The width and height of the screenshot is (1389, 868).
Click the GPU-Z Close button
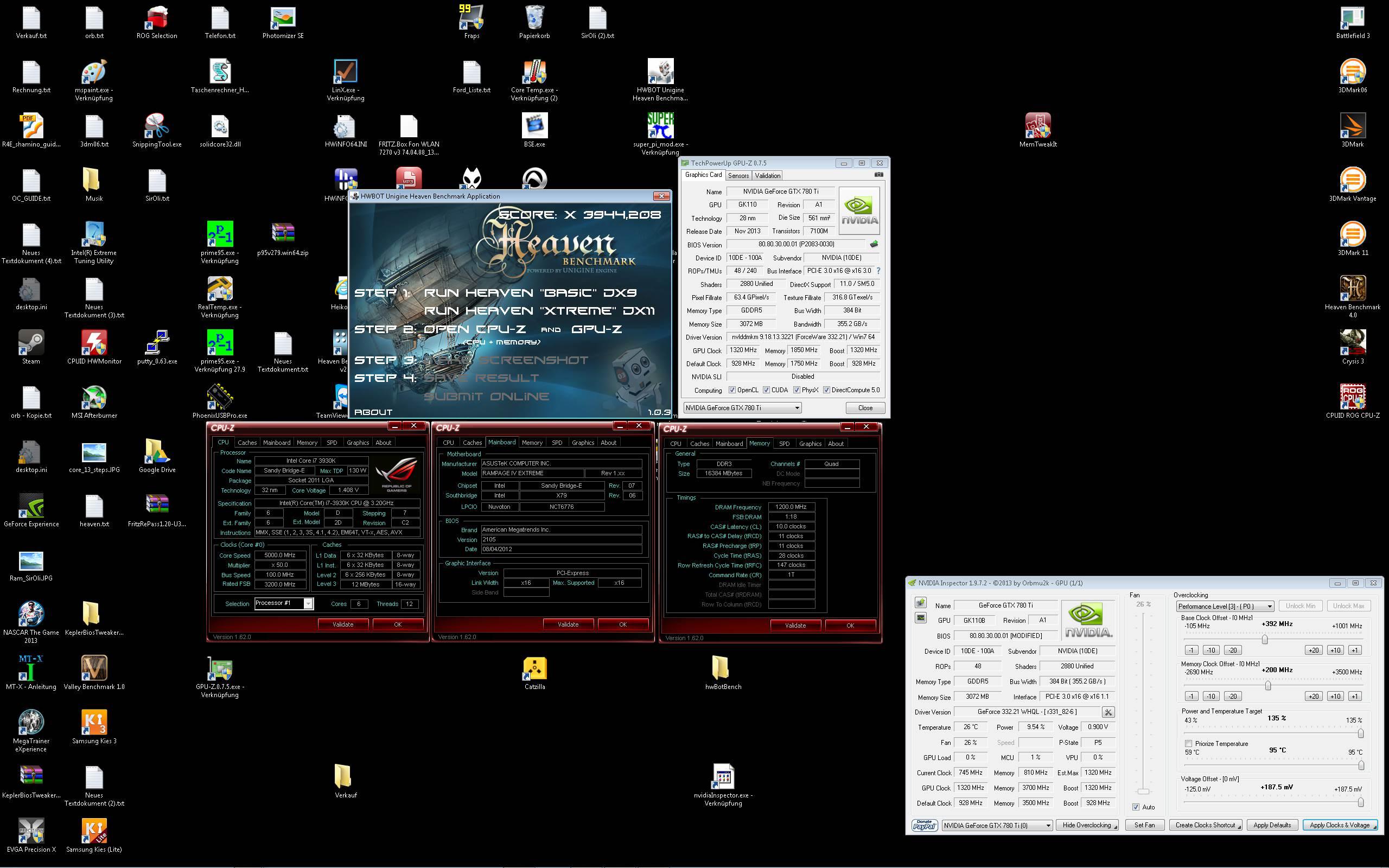point(865,408)
